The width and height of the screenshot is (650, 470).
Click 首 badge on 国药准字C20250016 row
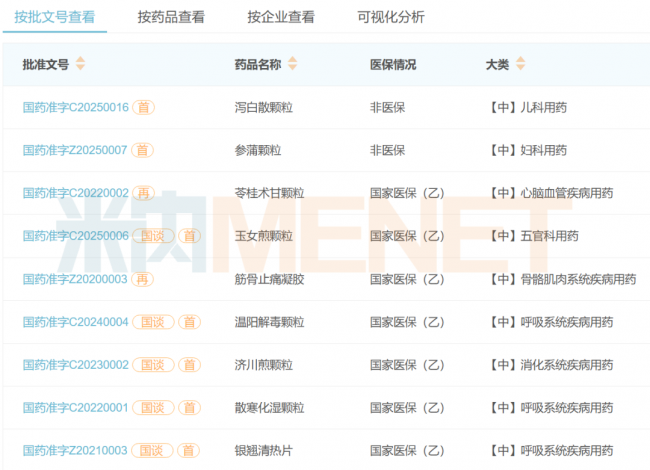click(x=144, y=107)
